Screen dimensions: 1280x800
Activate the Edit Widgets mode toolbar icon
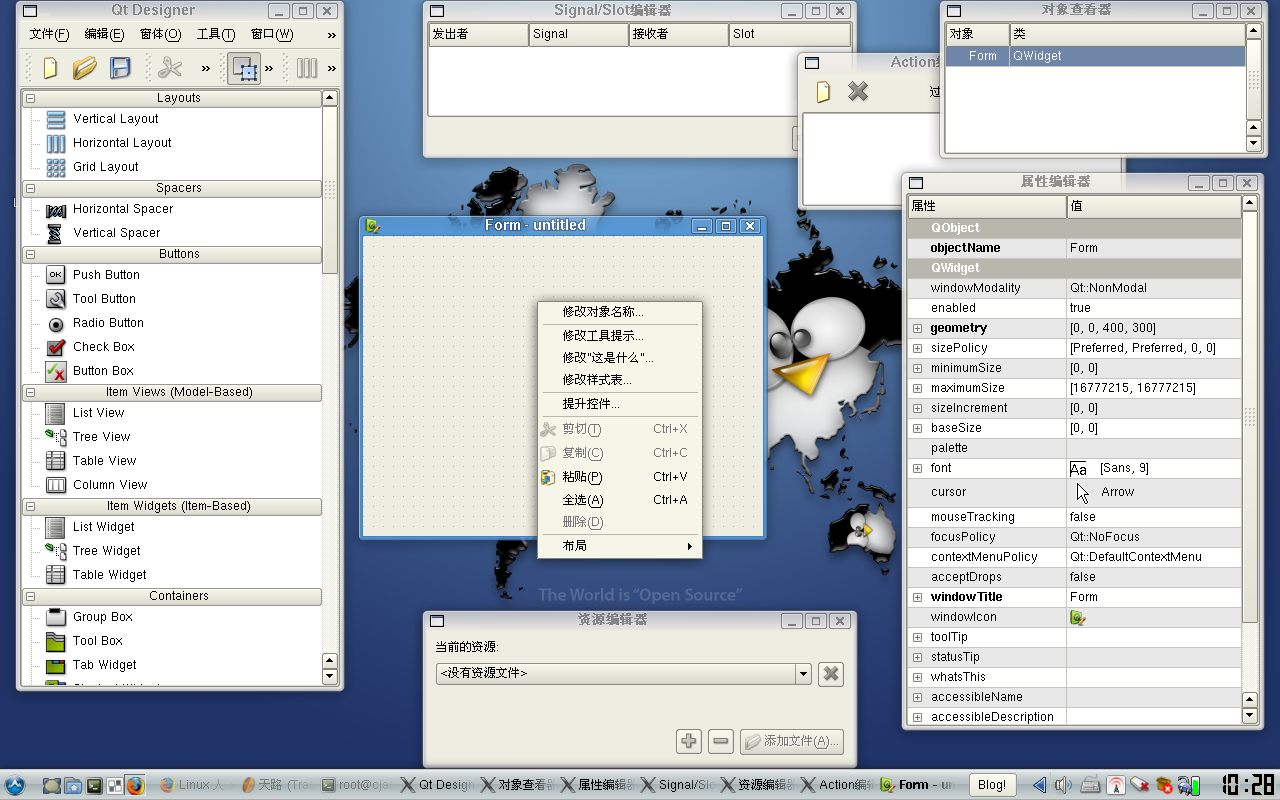(244, 68)
